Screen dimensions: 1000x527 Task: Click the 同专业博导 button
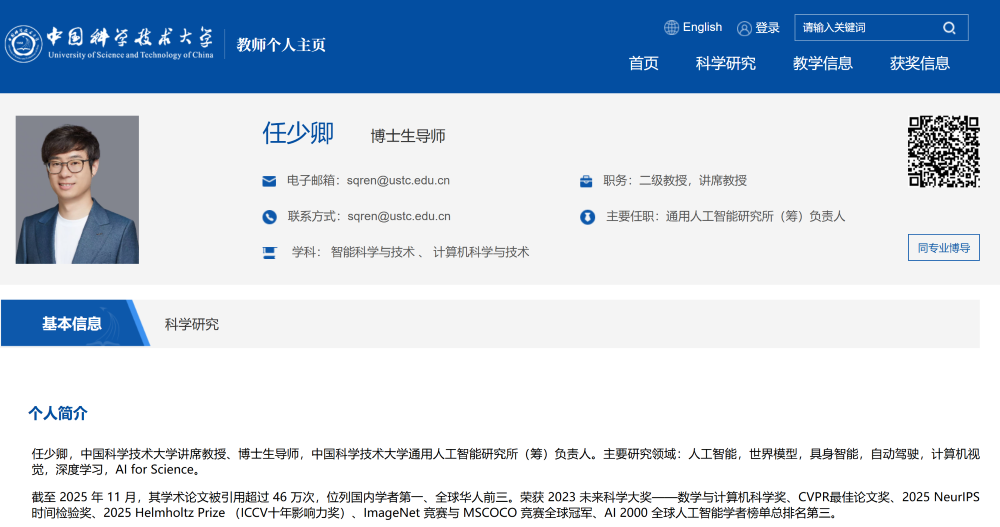pyautogui.click(x=943, y=248)
